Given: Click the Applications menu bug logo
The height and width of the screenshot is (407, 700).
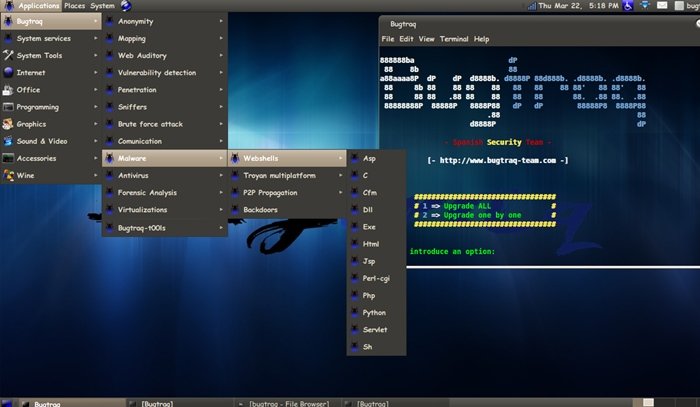Looking at the screenshot, I should [x=9, y=6].
